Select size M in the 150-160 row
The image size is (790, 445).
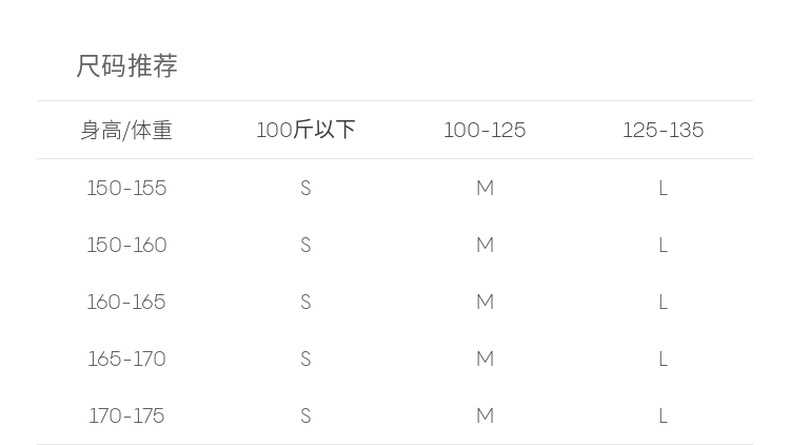[485, 245]
